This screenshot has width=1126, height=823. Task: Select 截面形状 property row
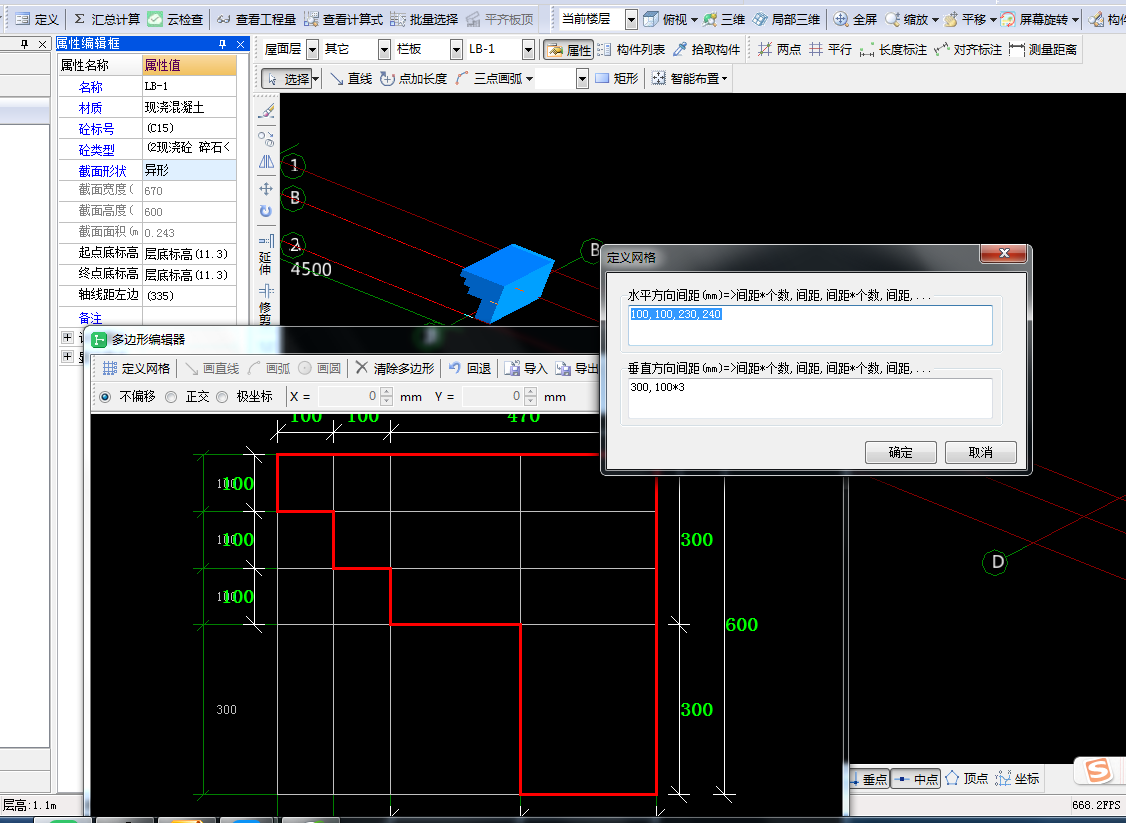click(147, 170)
